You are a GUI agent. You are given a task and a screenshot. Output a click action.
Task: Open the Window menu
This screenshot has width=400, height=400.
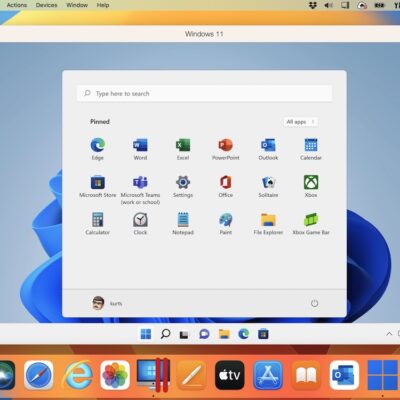tap(77, 5)
